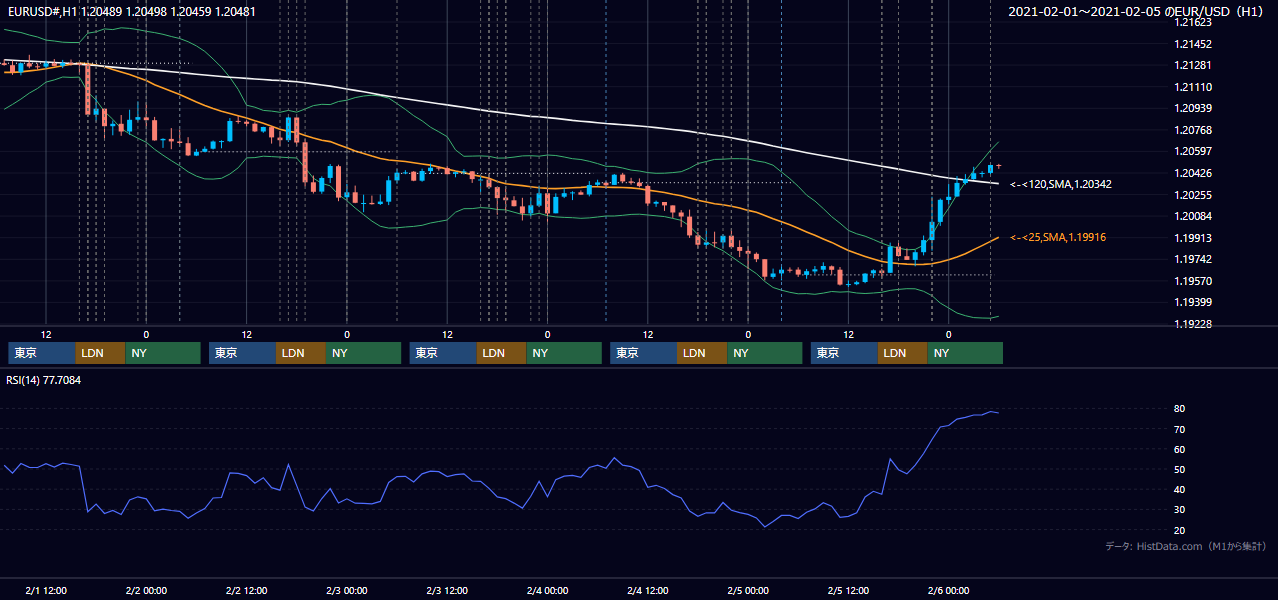Click price axis label 1.20597
Screen dimensions: 1278x600
tap(1193, 152)
